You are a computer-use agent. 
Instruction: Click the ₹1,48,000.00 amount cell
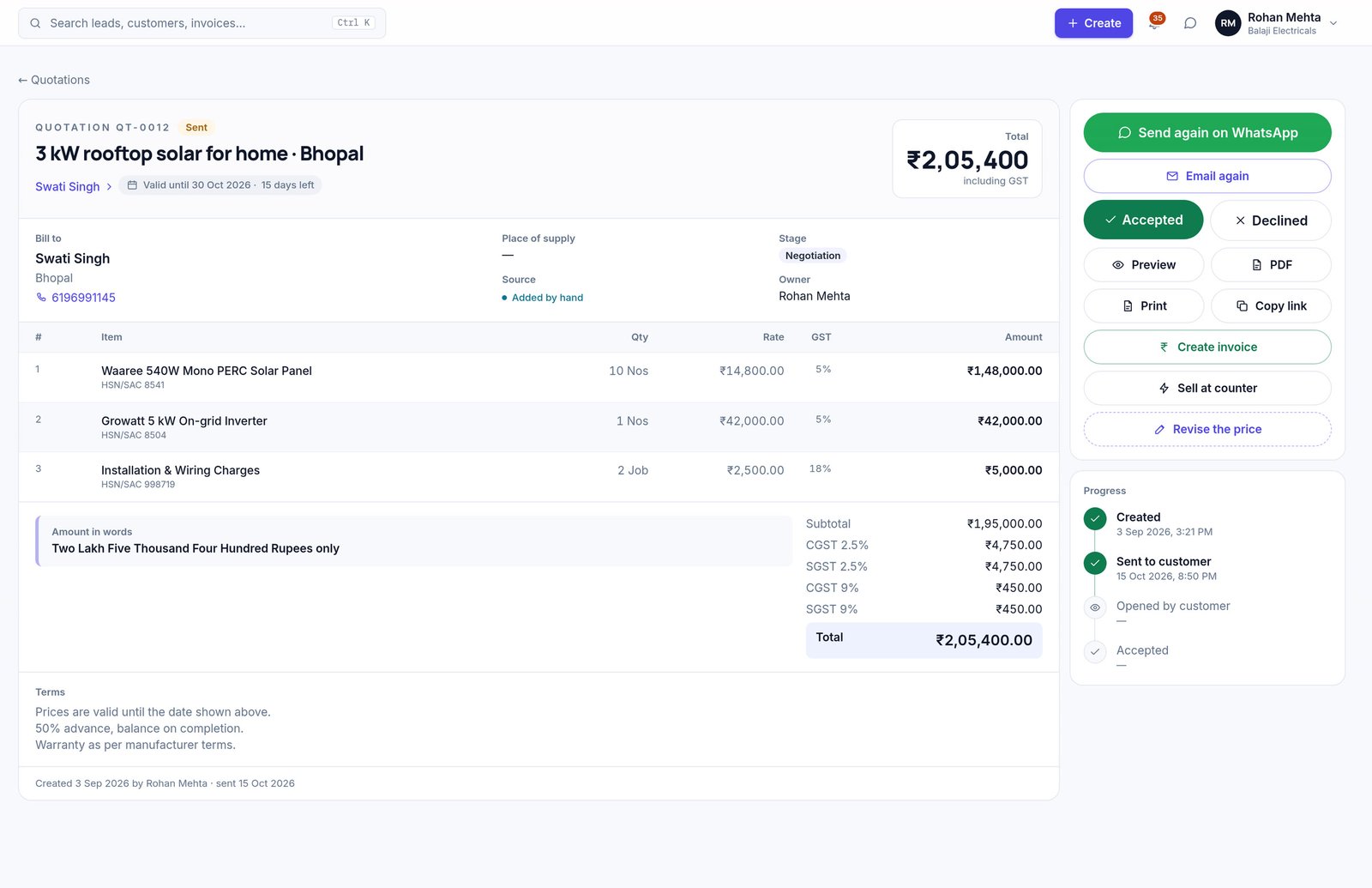(x=1004, y=371)
